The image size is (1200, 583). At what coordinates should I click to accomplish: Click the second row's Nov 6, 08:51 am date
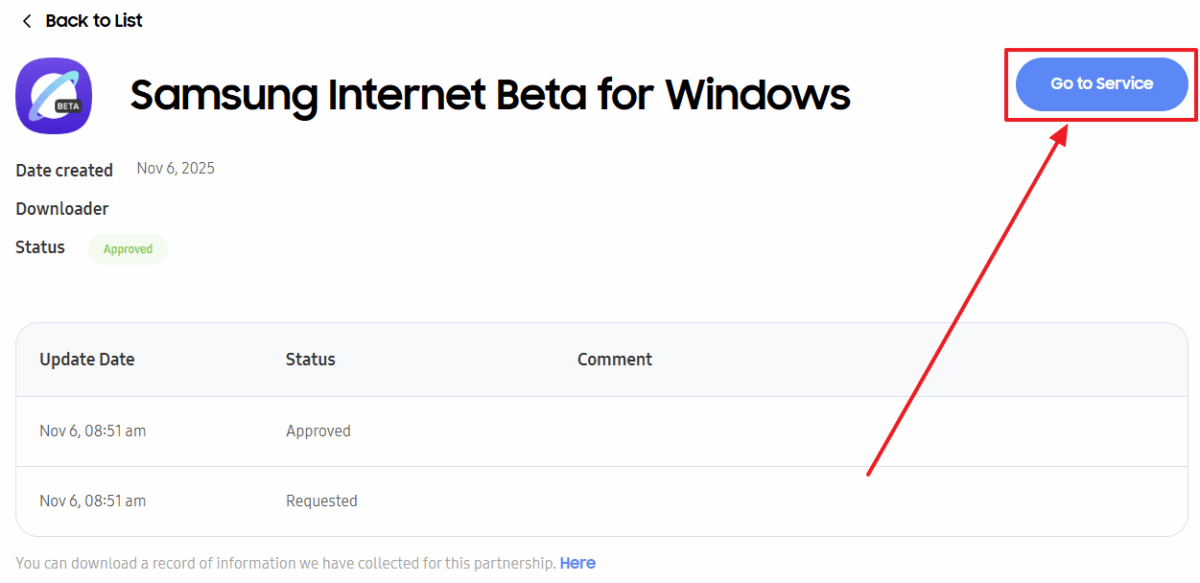pos(93,501)
